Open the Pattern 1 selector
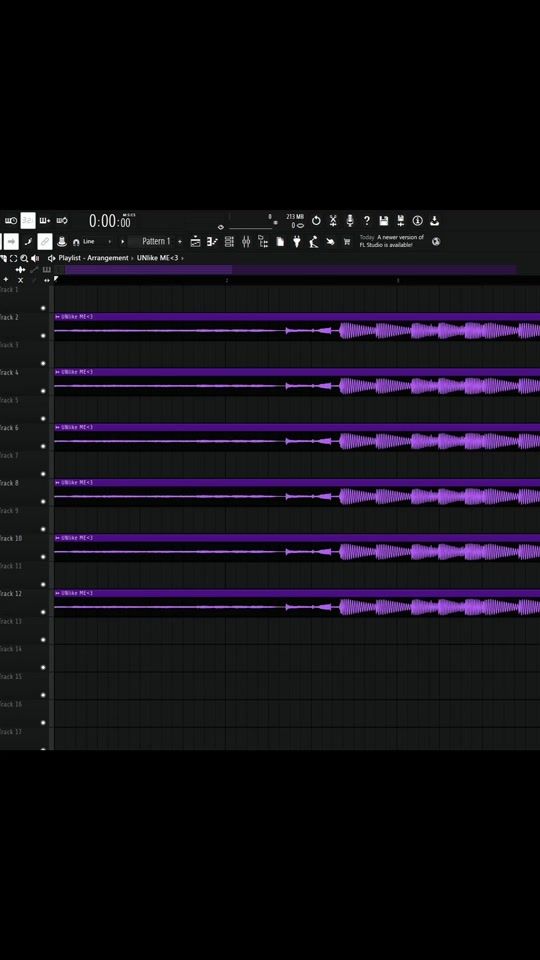 [156, 241]
